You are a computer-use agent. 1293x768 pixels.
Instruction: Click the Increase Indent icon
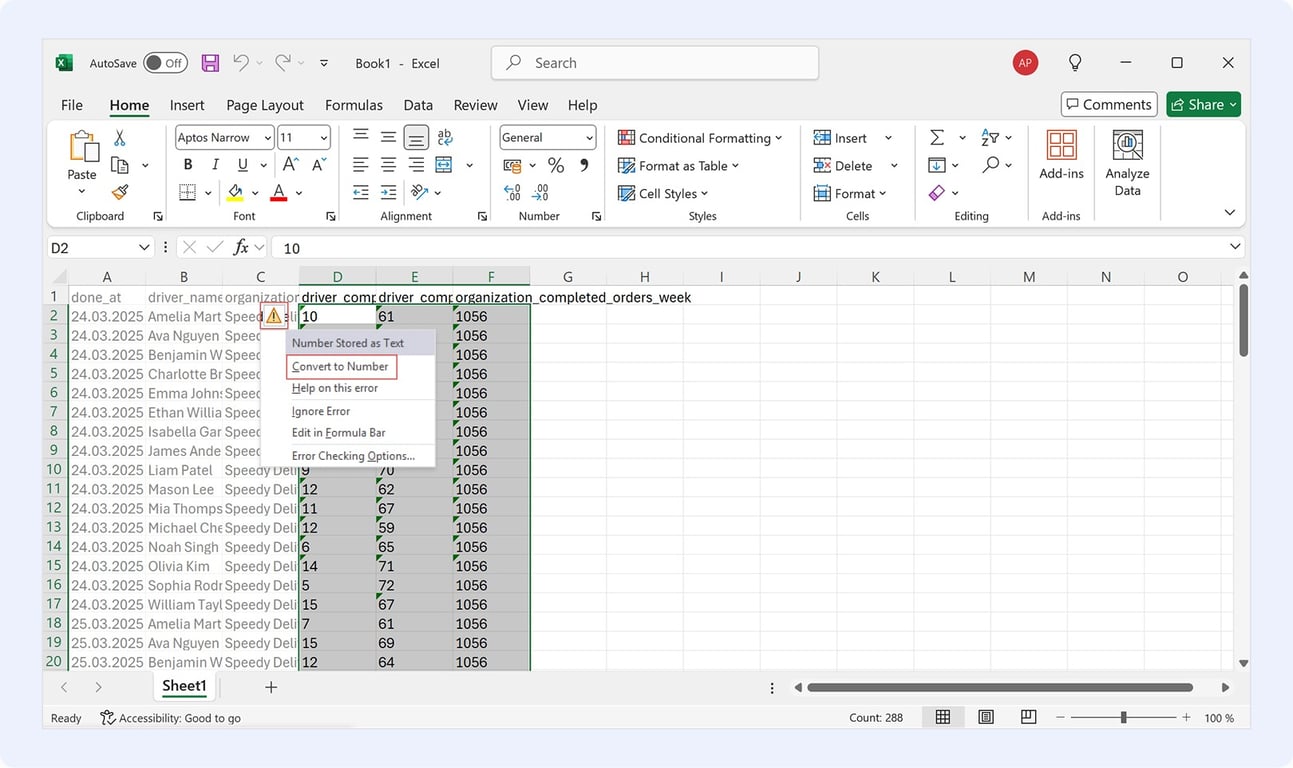(389, 192)
